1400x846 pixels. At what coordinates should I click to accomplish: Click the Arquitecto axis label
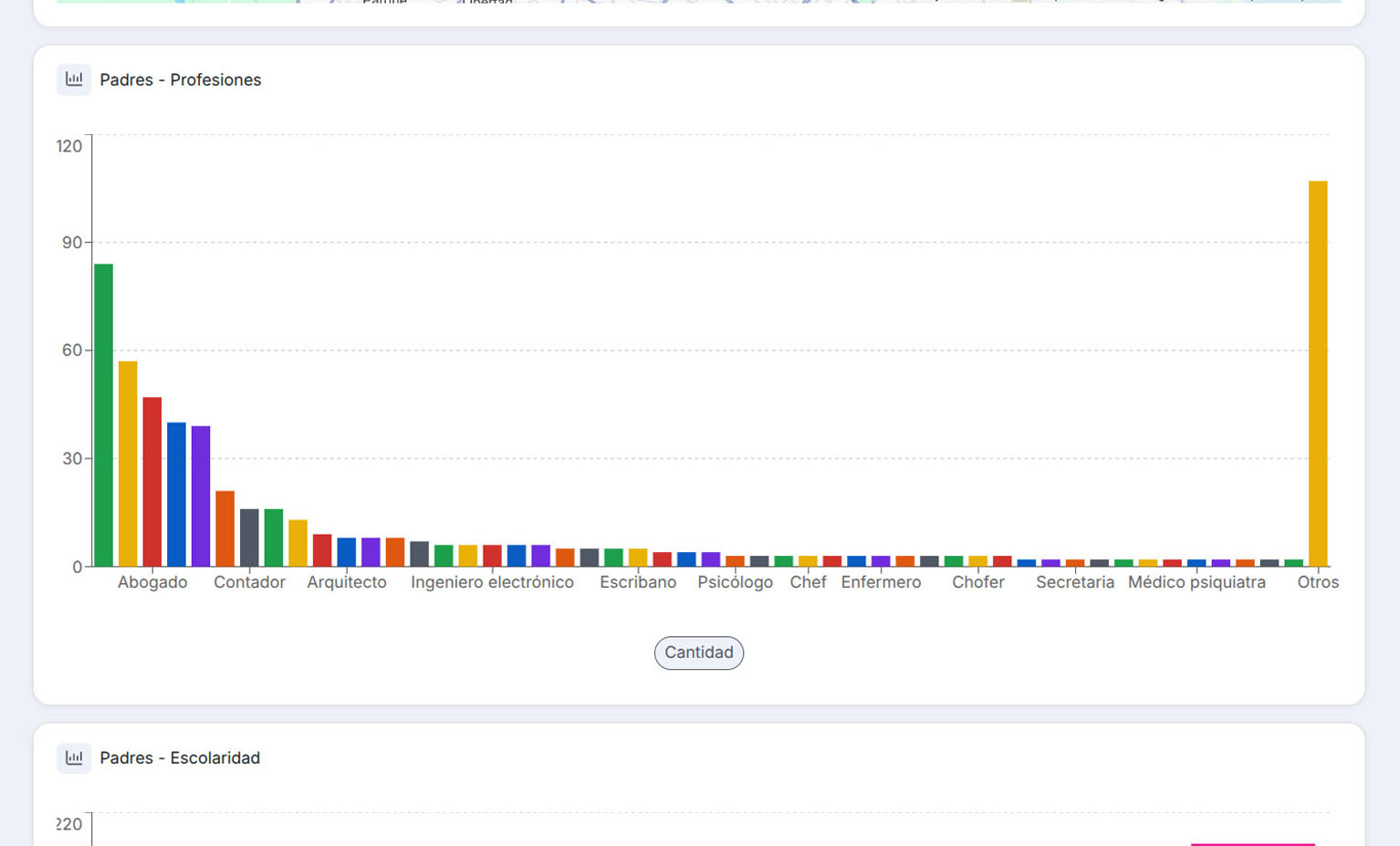[347, 582]
